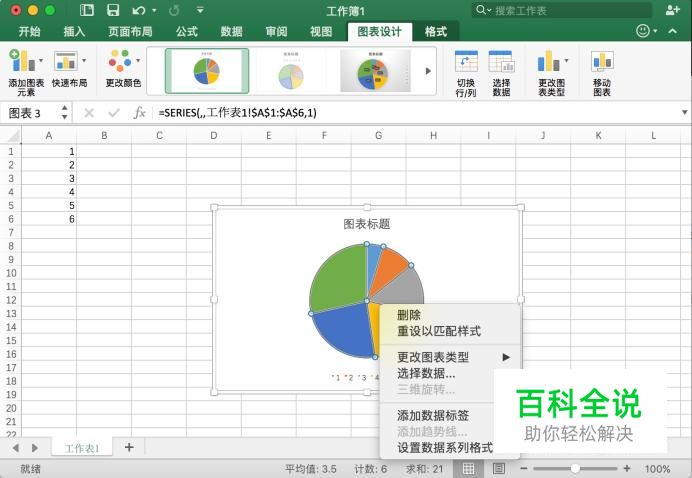Open the Home (开始) ribbon tab
The height and width of the screenshot is (478, 692).
pos(30,31)
